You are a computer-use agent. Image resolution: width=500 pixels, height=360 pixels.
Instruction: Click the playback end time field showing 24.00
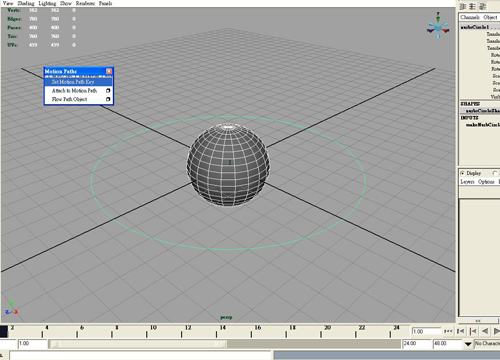pos(417,343)
